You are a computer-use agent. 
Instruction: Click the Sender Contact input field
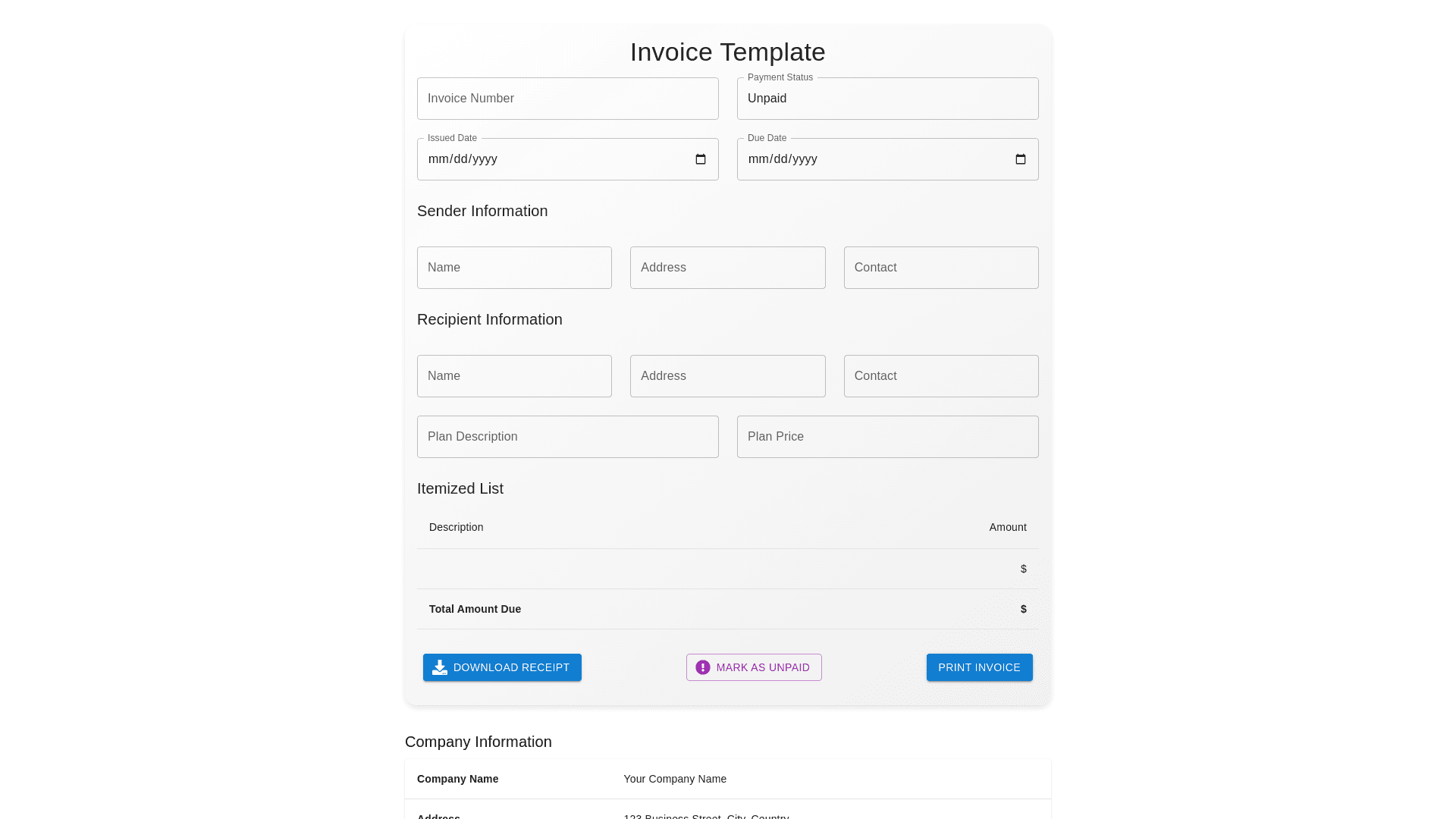click(x=941, y=268)
